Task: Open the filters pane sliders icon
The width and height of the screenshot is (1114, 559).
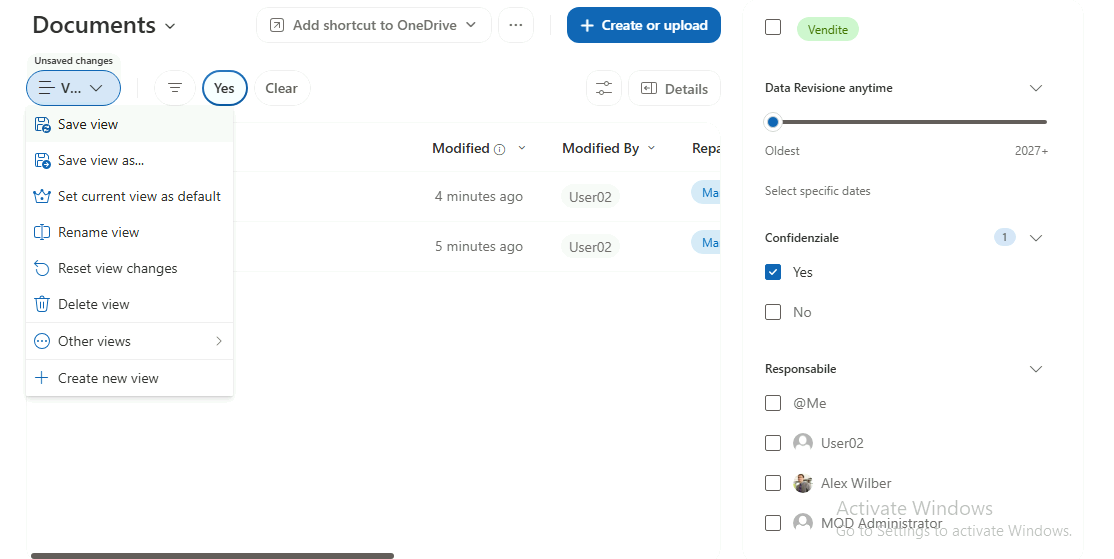Action: [x=604, y=89]
